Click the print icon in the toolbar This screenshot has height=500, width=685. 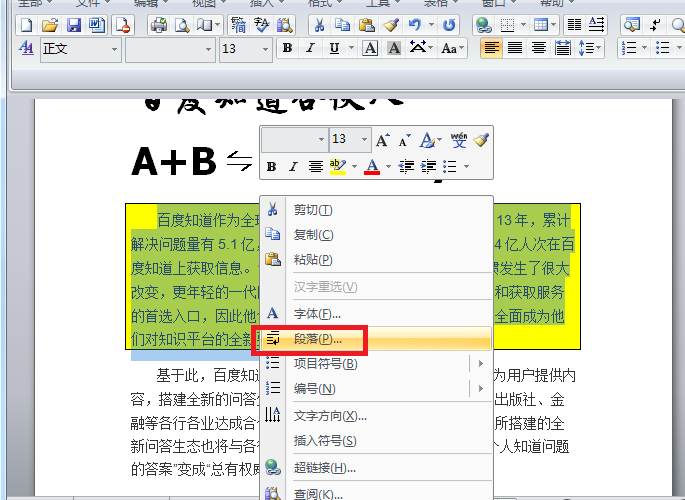click(158, 25)
